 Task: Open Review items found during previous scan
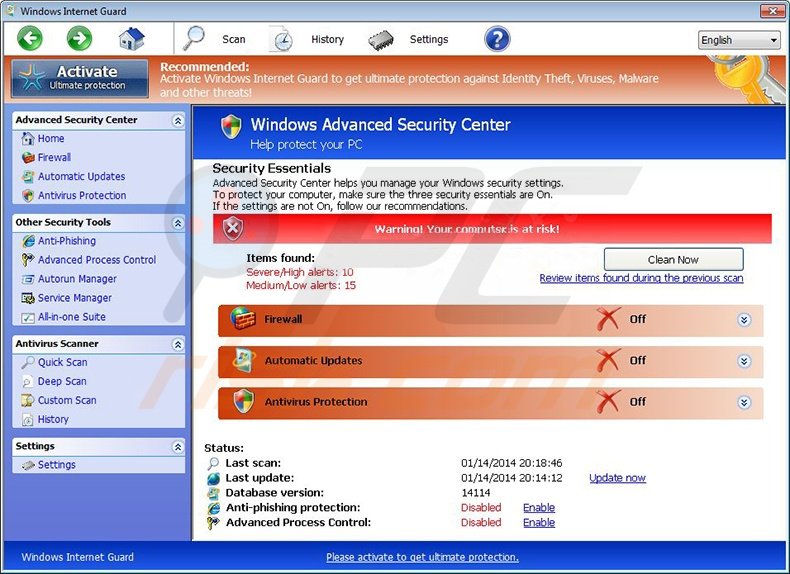pos(641,278)
